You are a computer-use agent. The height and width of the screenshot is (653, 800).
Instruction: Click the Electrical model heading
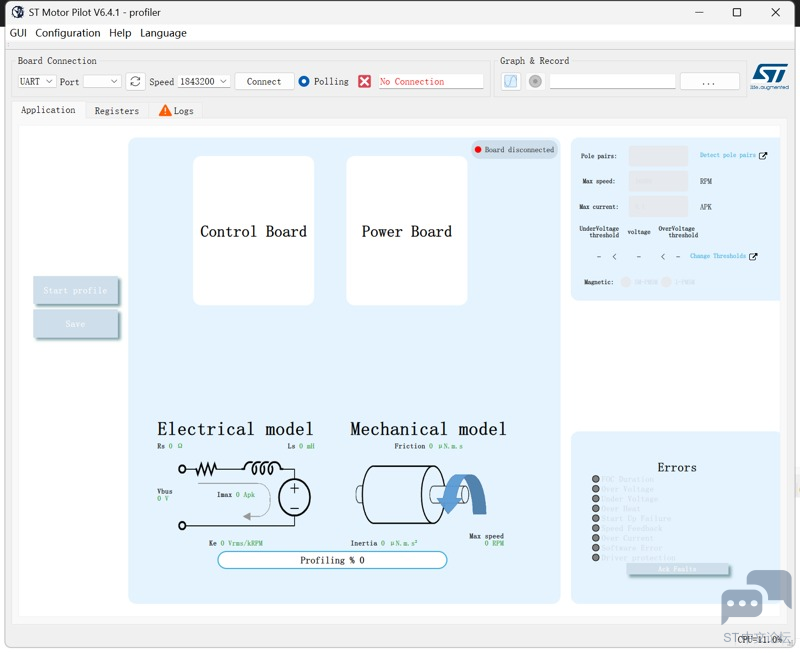tap(235, 429)
